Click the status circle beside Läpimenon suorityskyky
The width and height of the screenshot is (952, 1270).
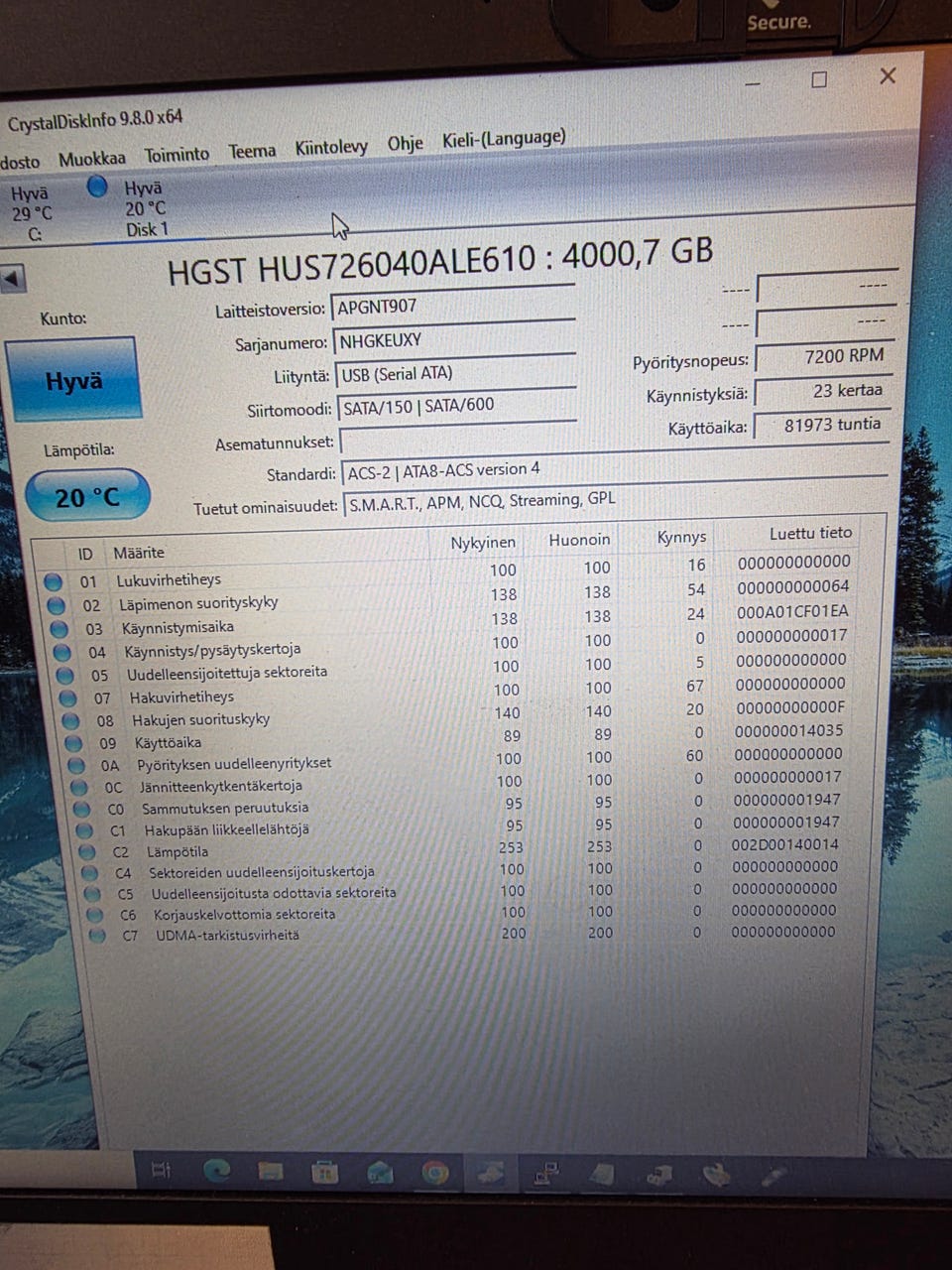56,605
